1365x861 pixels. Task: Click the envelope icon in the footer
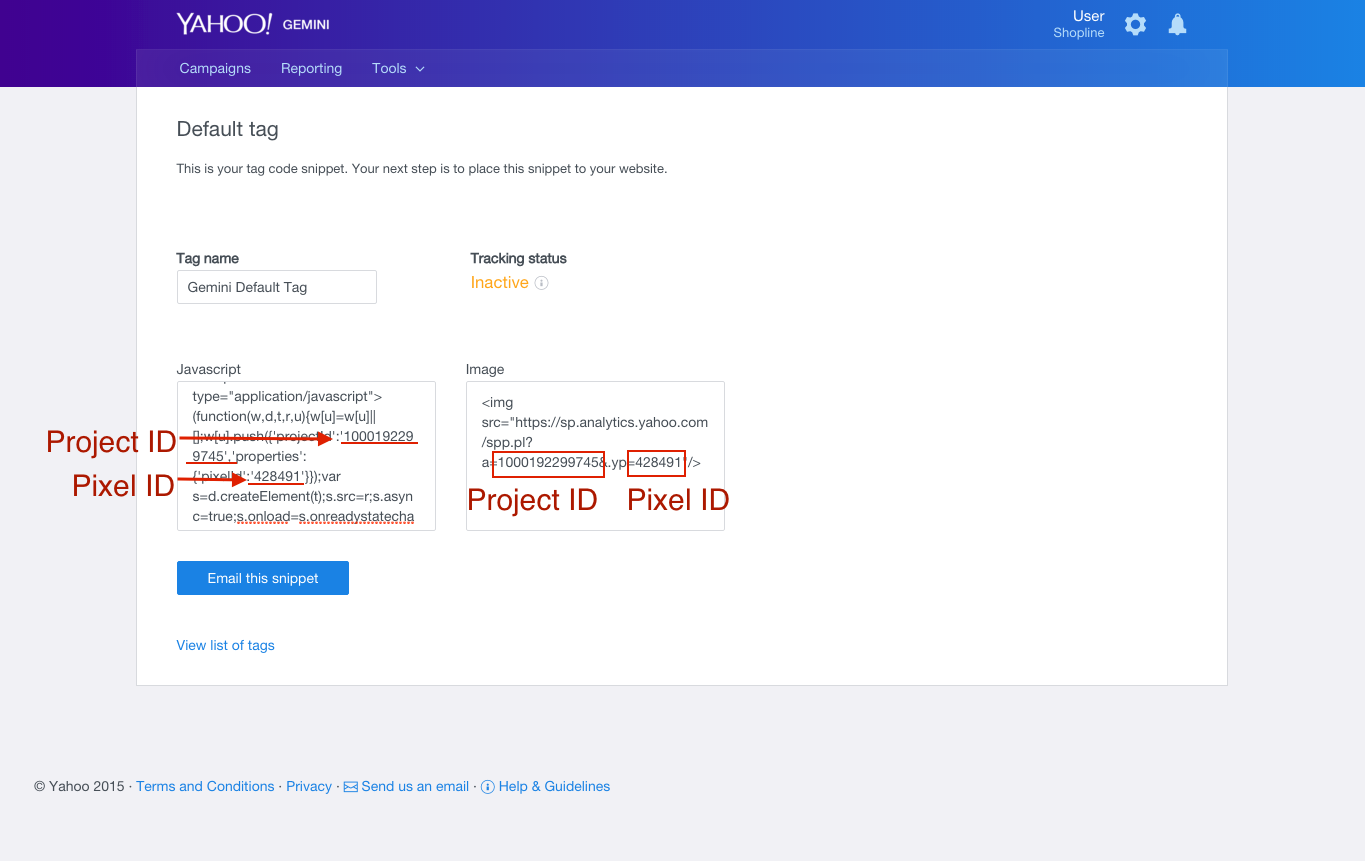tap(350, 787)
